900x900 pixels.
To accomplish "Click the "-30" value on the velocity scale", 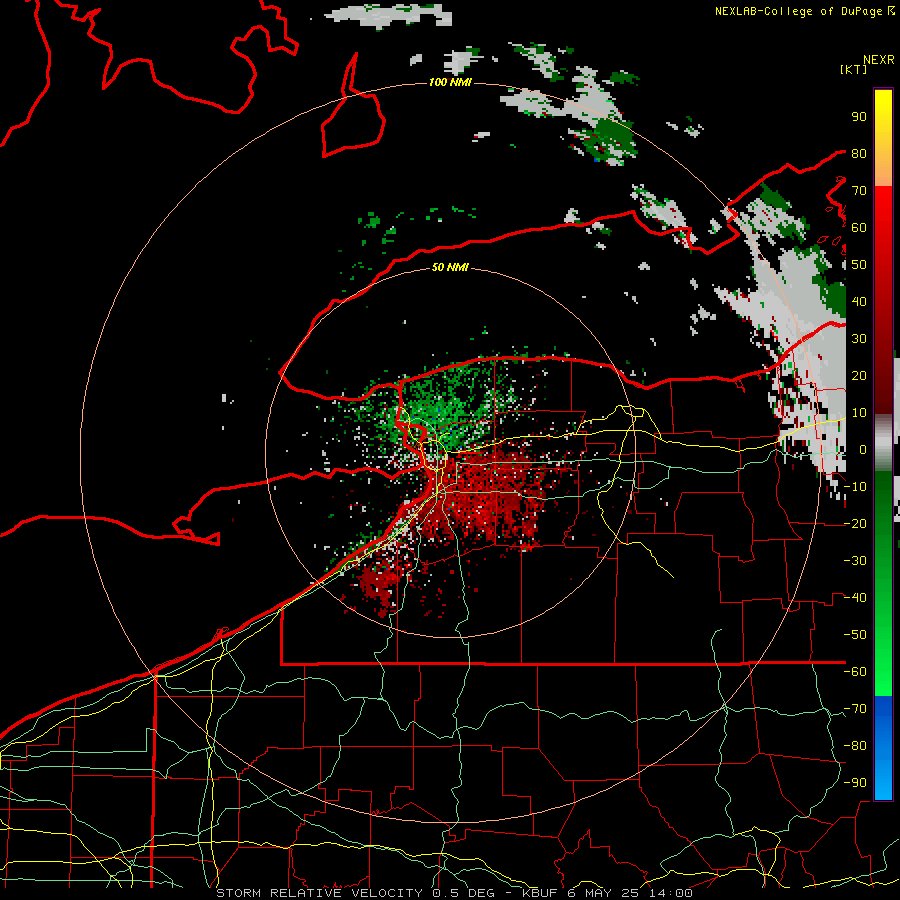I will tap(855, 561).
